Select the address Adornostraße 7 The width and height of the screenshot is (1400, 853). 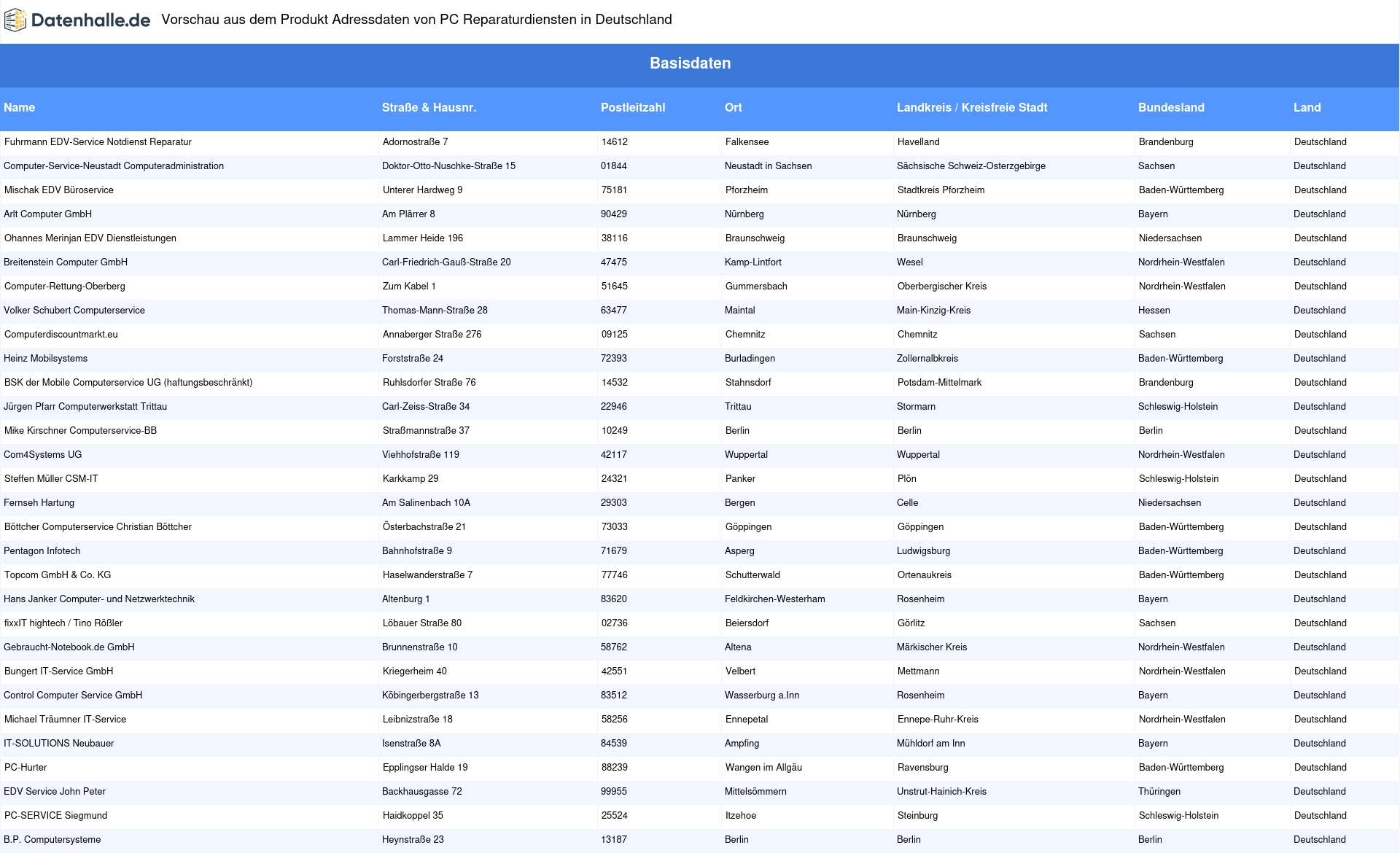[416, 142]
